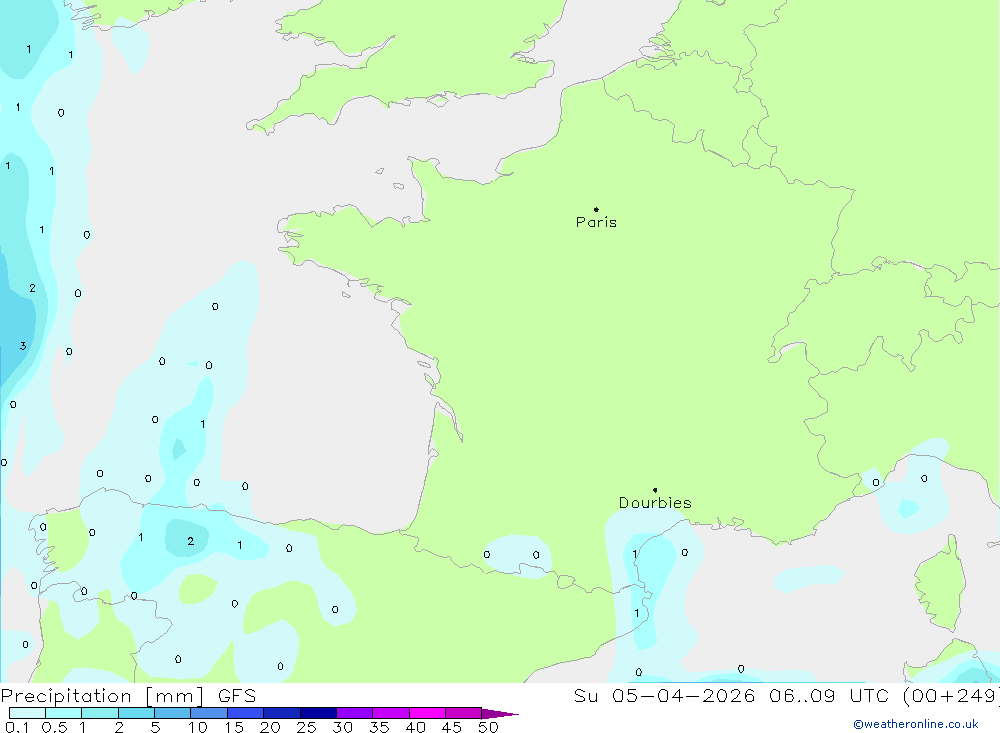The width and height of the screenshot is (1000, 733).
Task: Pick the 20–25 mm dark blue legend swatch
Action: (282, 713)
